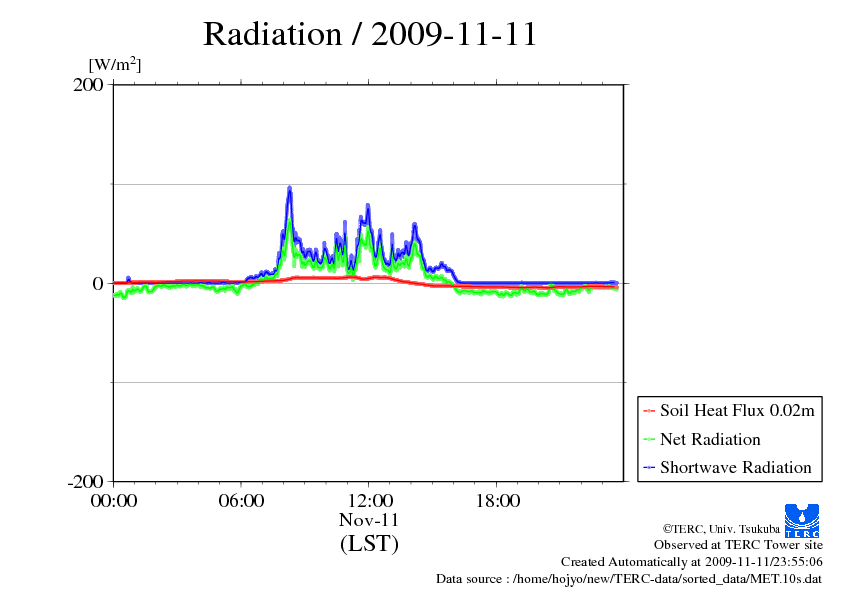Click the blue Shortwave Radiation legend marker
The width and height of the screenshot is (842, 595).
tap(649, 468)
